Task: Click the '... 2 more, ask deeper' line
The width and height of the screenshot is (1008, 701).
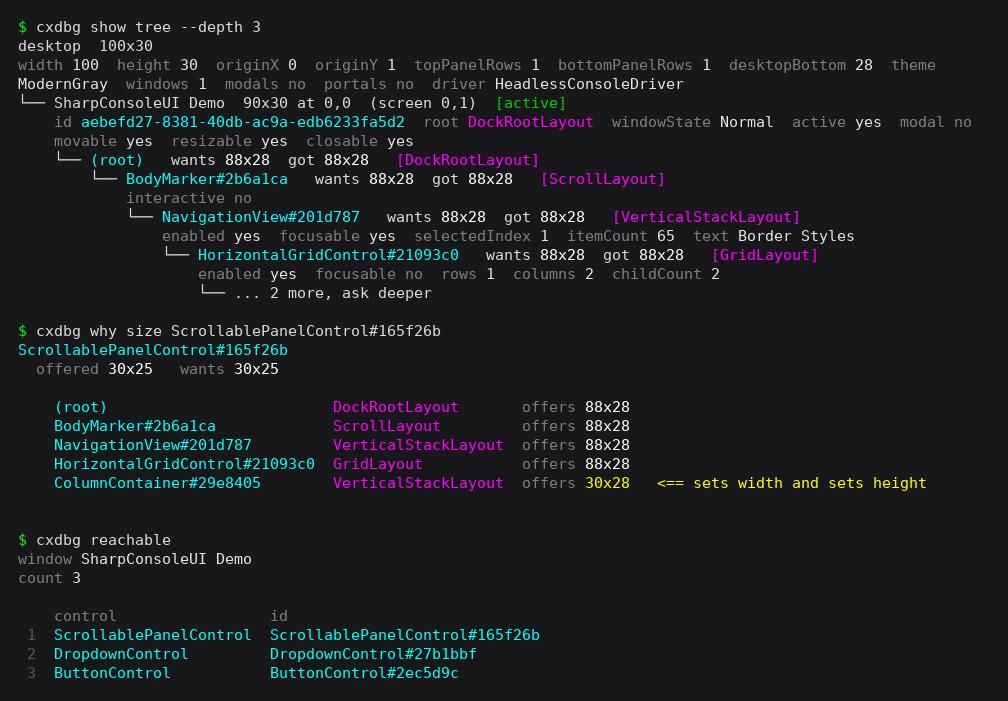Action: point(333,293)
